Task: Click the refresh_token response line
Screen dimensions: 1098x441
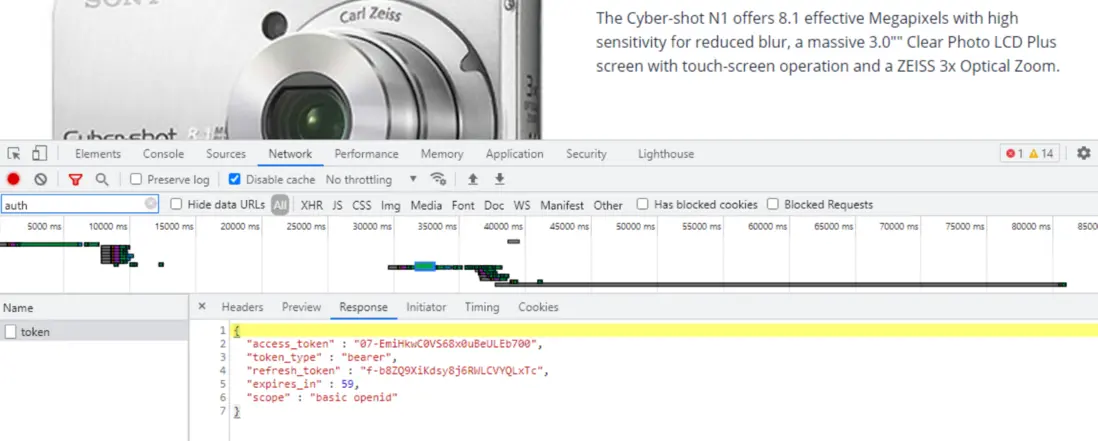Action: point(397,370)
